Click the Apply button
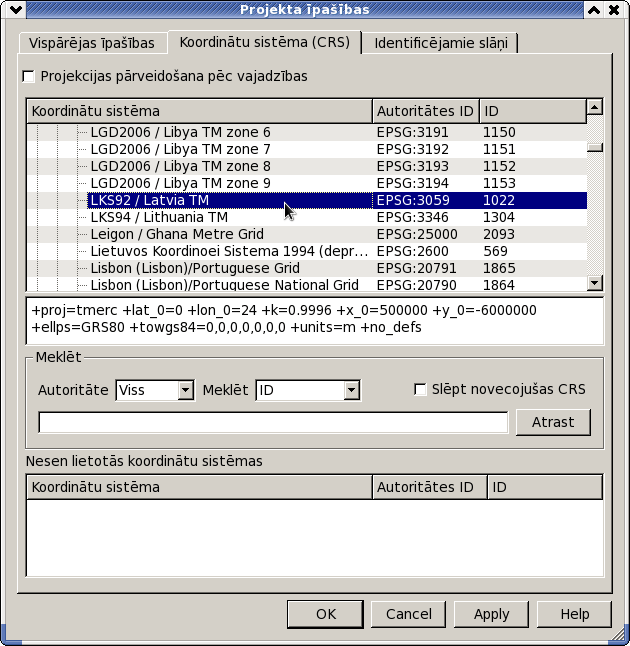 coord(491,614)
